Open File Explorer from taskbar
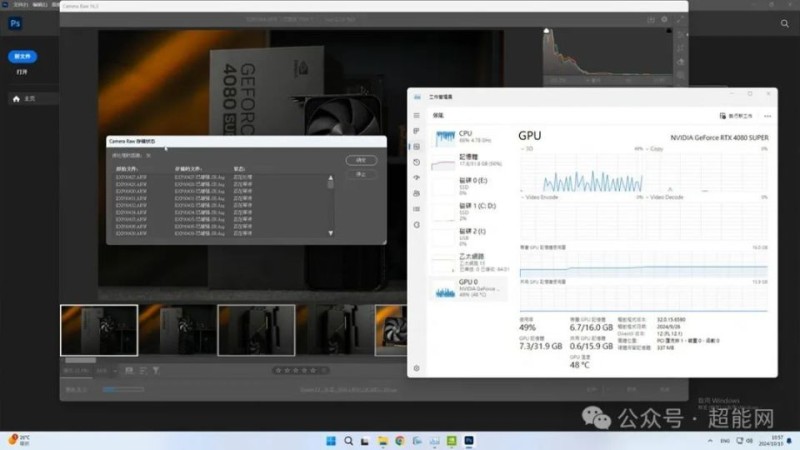Screen dimensions: 800x450 click(x=383, y=441)
